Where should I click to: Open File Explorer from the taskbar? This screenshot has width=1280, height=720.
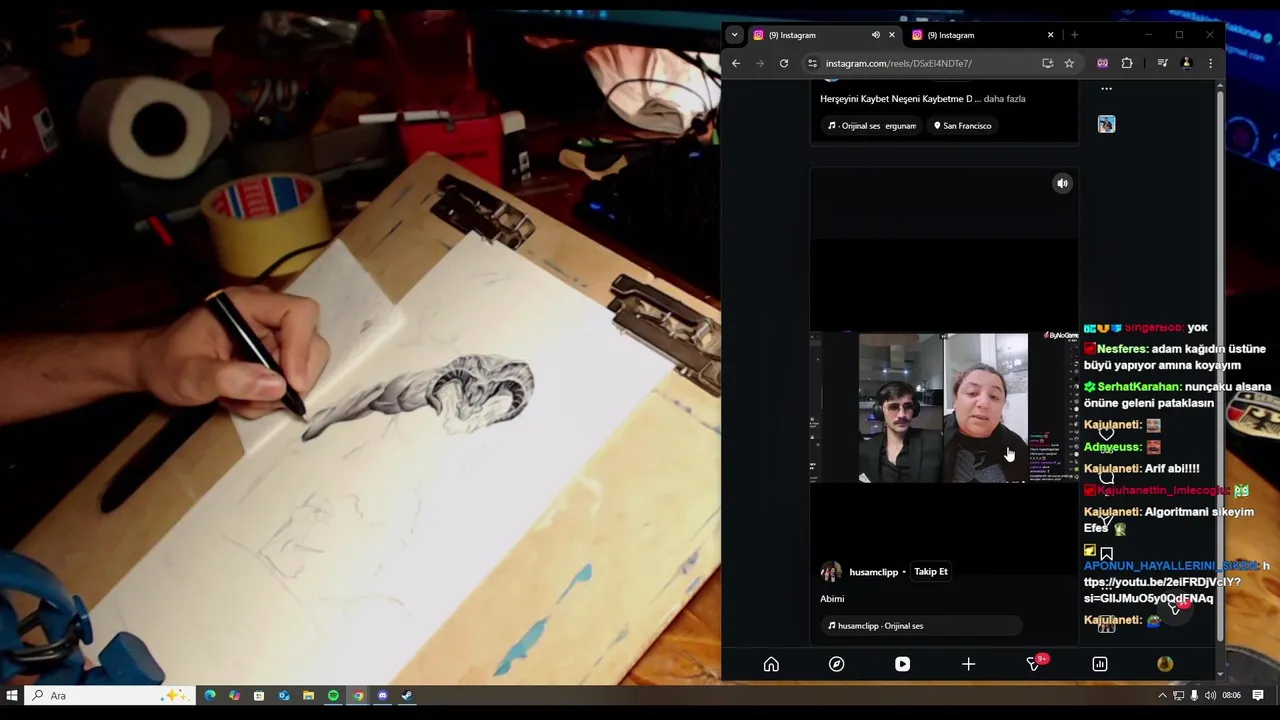point(309,695)
